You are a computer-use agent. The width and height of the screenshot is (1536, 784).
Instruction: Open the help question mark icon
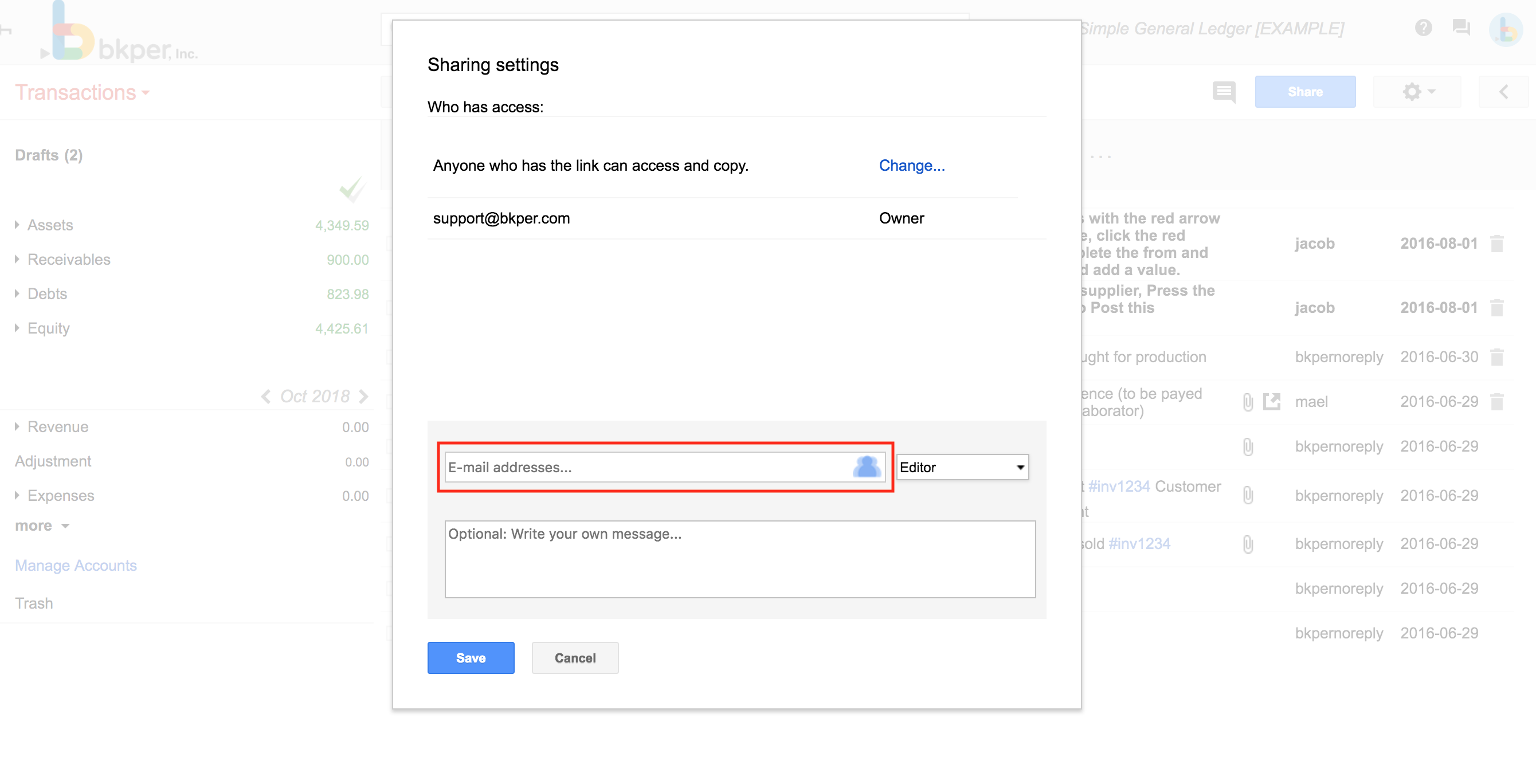pos(1424,28)
